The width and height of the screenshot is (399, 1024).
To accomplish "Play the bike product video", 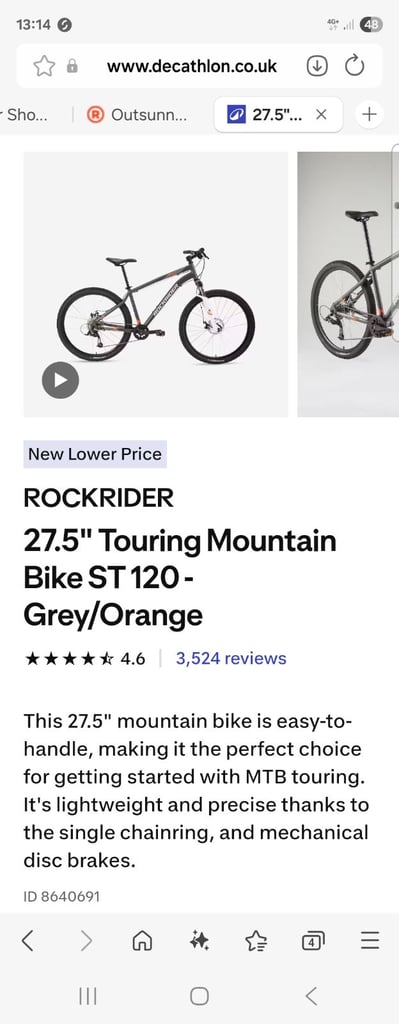I will coord(60,380).
